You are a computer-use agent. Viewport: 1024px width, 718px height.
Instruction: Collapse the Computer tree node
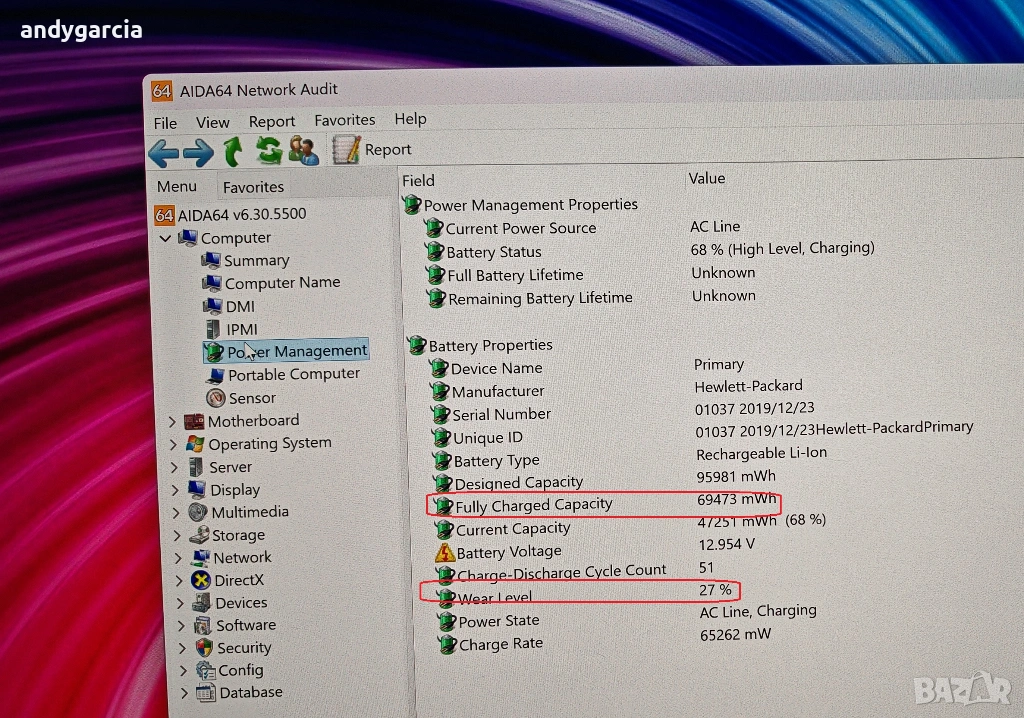(x=165, y=239)
